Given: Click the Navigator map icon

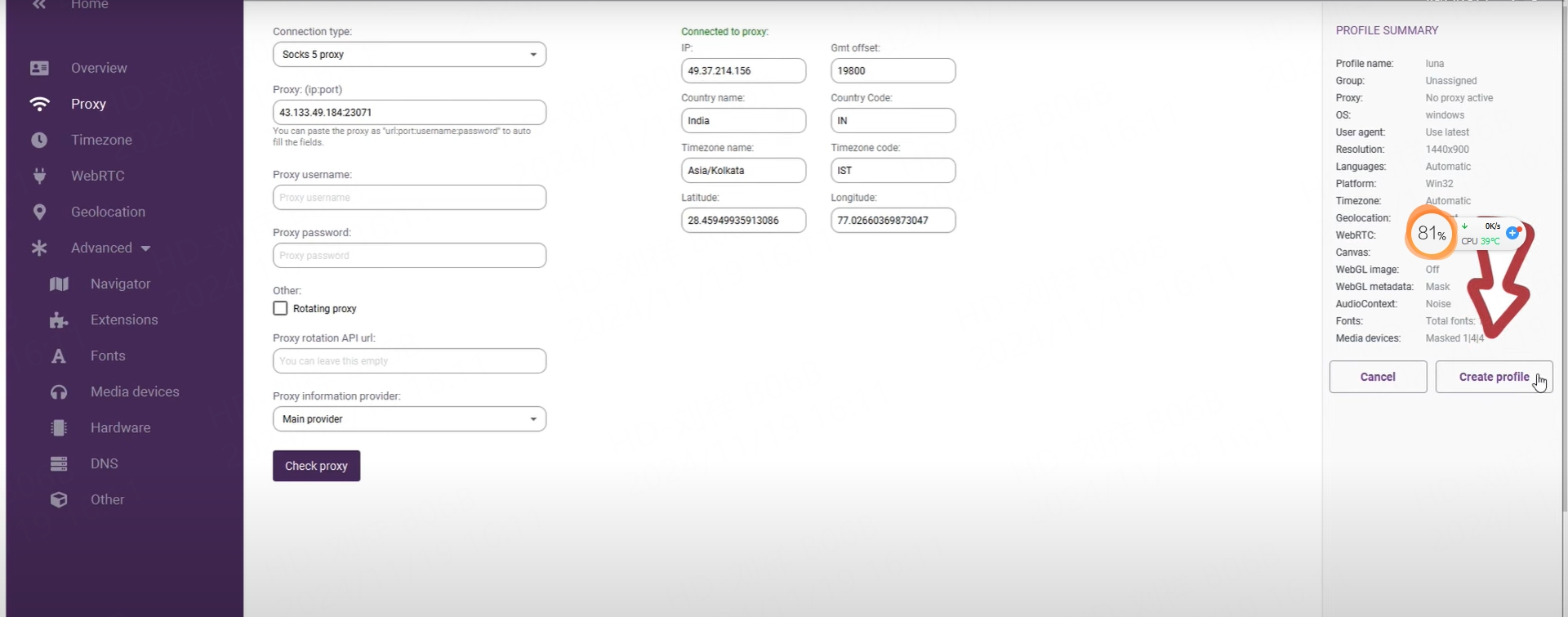Looking at the screenshot, I should click(59, 284).
